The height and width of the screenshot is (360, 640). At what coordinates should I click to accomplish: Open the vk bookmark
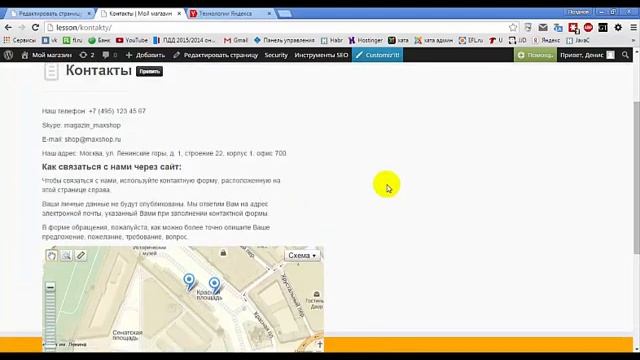point(50,40)
